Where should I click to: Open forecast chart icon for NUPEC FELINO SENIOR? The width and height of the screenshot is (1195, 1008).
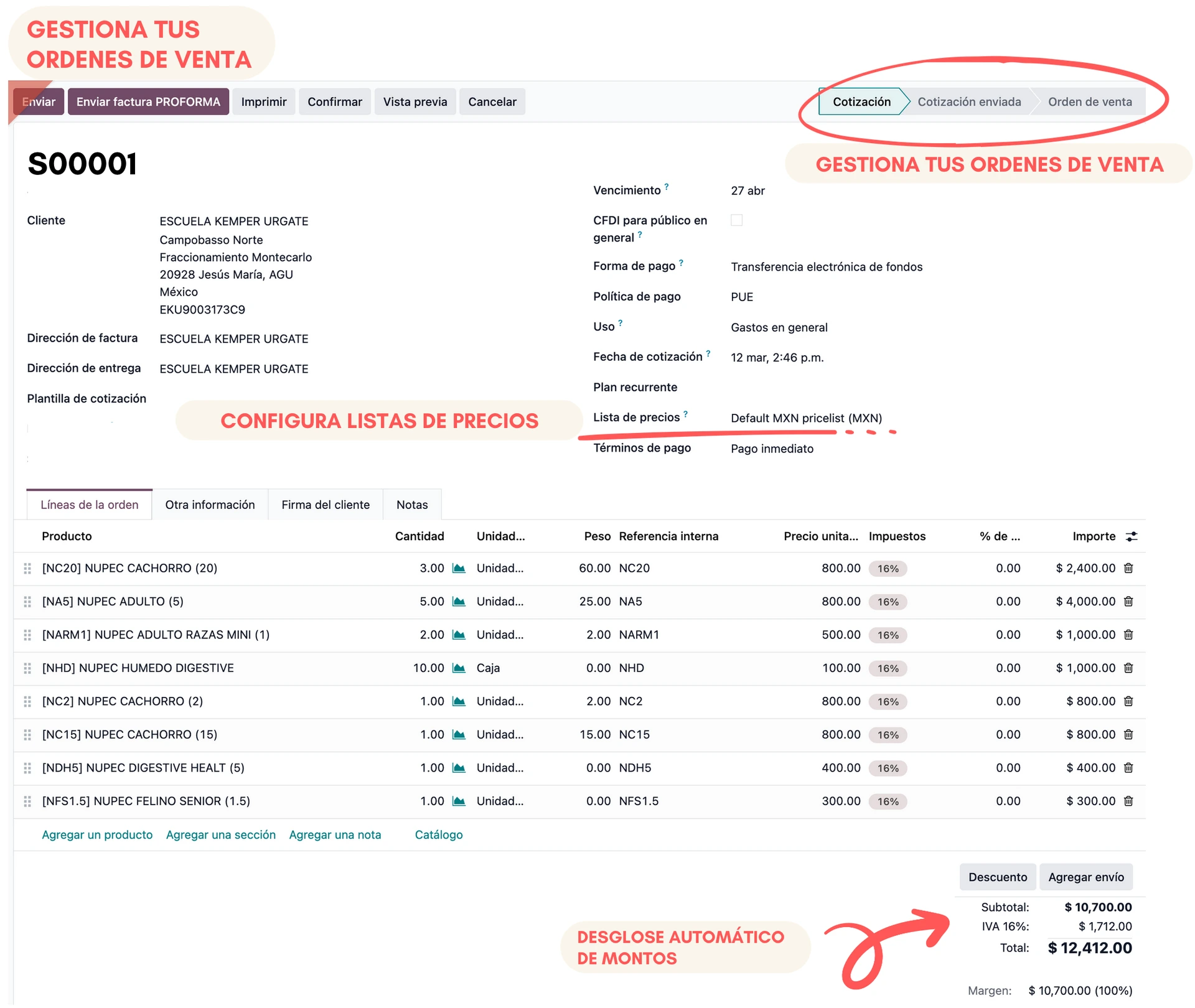459,801
